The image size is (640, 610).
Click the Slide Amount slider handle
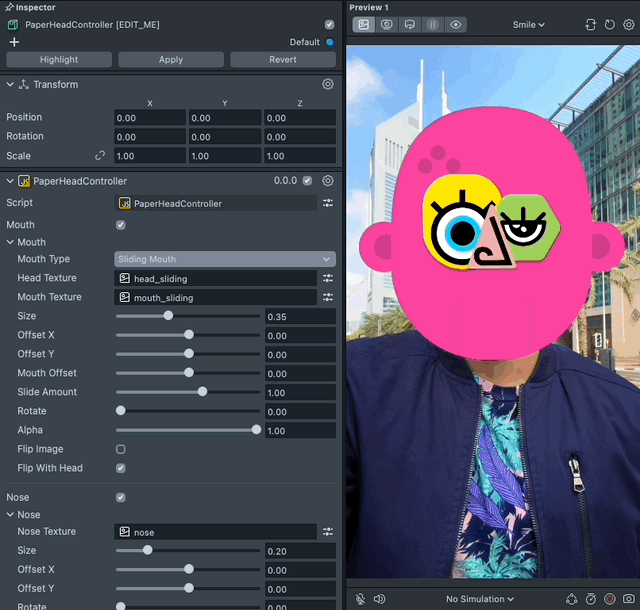tap(203, 392)
